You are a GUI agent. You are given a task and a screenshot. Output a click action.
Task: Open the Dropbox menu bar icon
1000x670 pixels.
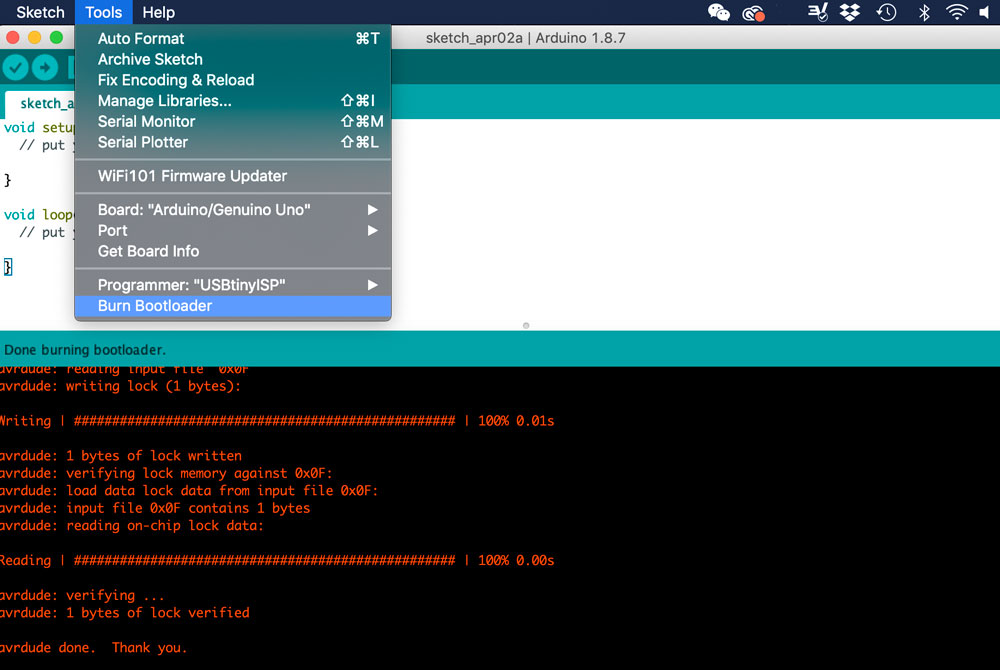point(850,12)
